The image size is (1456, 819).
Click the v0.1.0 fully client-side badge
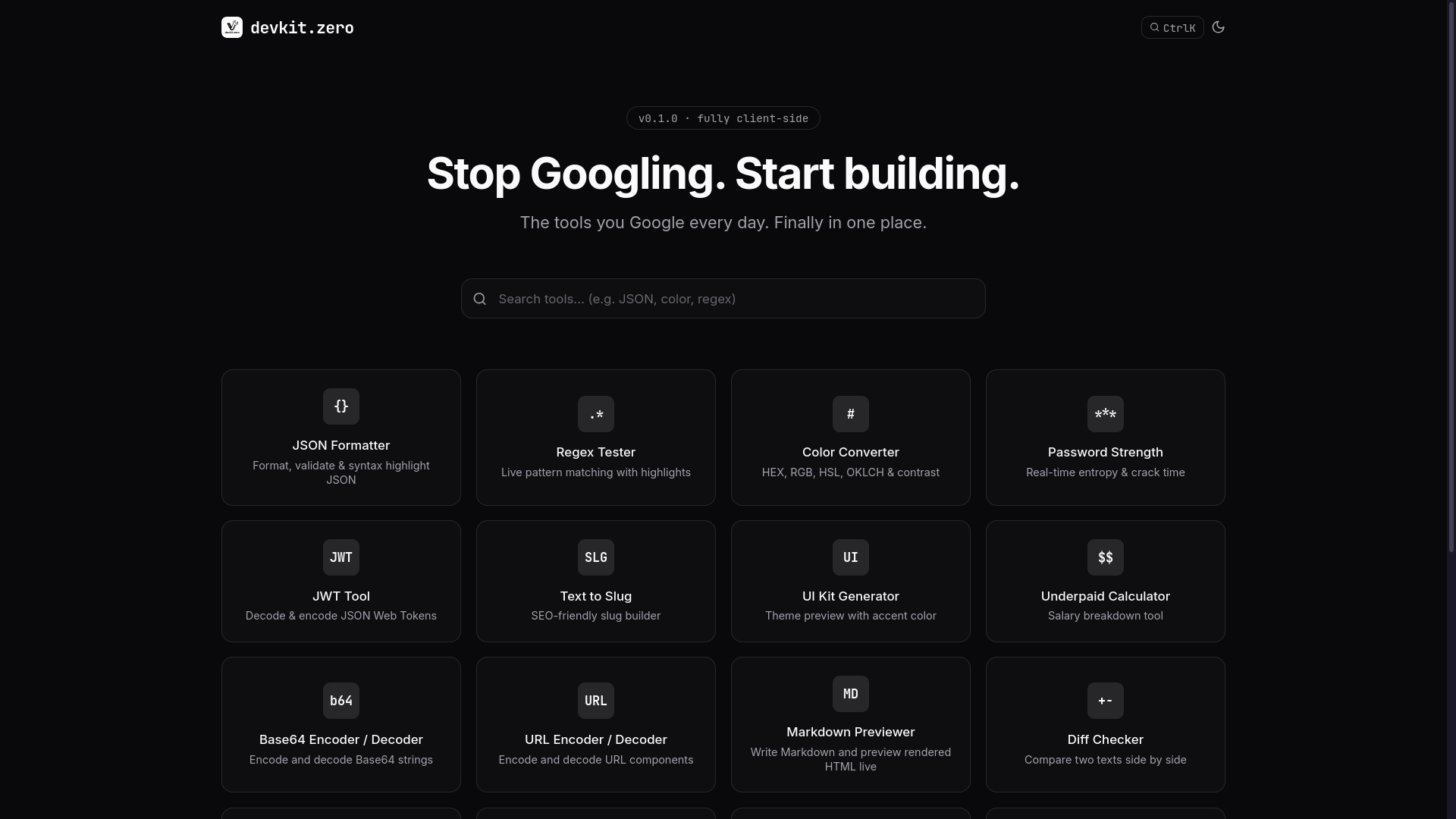coord(723,118)
